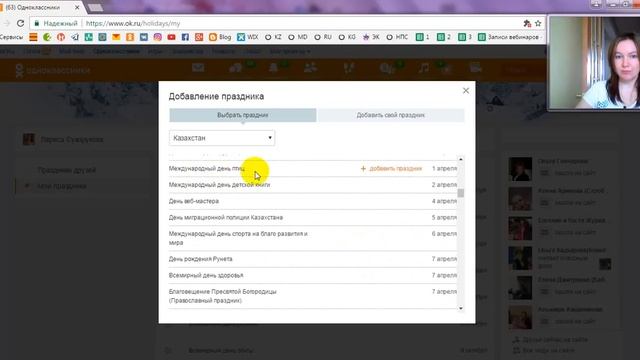Close the Одноклассники browser tab

click(x=77, y=7)
